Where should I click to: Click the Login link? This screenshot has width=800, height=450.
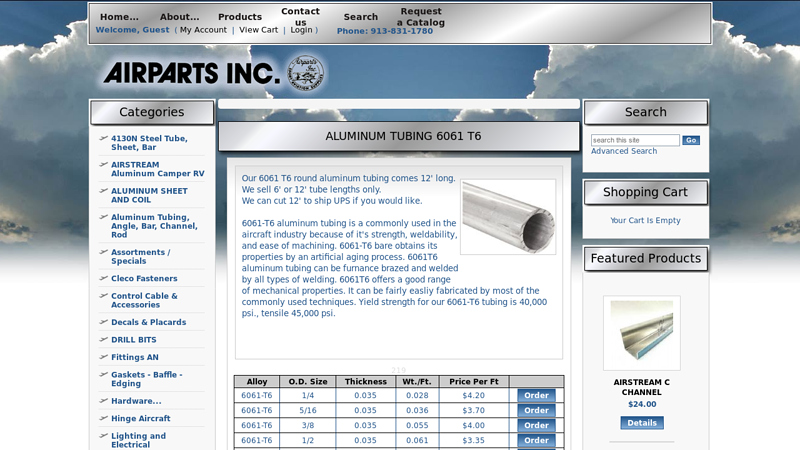(x=301, y=30)
